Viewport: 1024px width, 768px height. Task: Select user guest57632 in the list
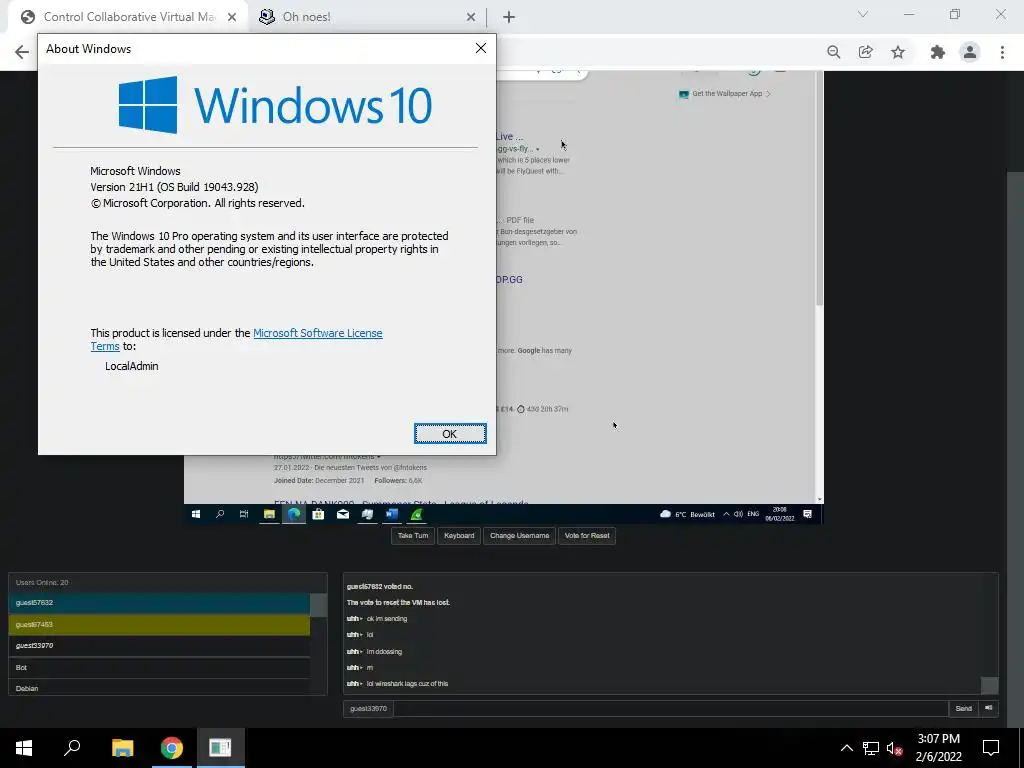[159, 603]
